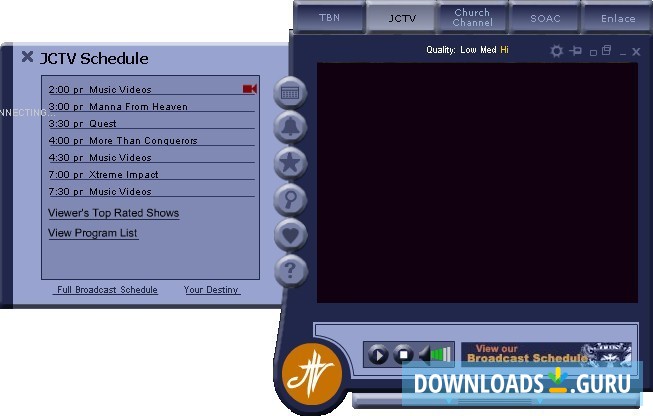Open the View Program List link

click(92, 233)
